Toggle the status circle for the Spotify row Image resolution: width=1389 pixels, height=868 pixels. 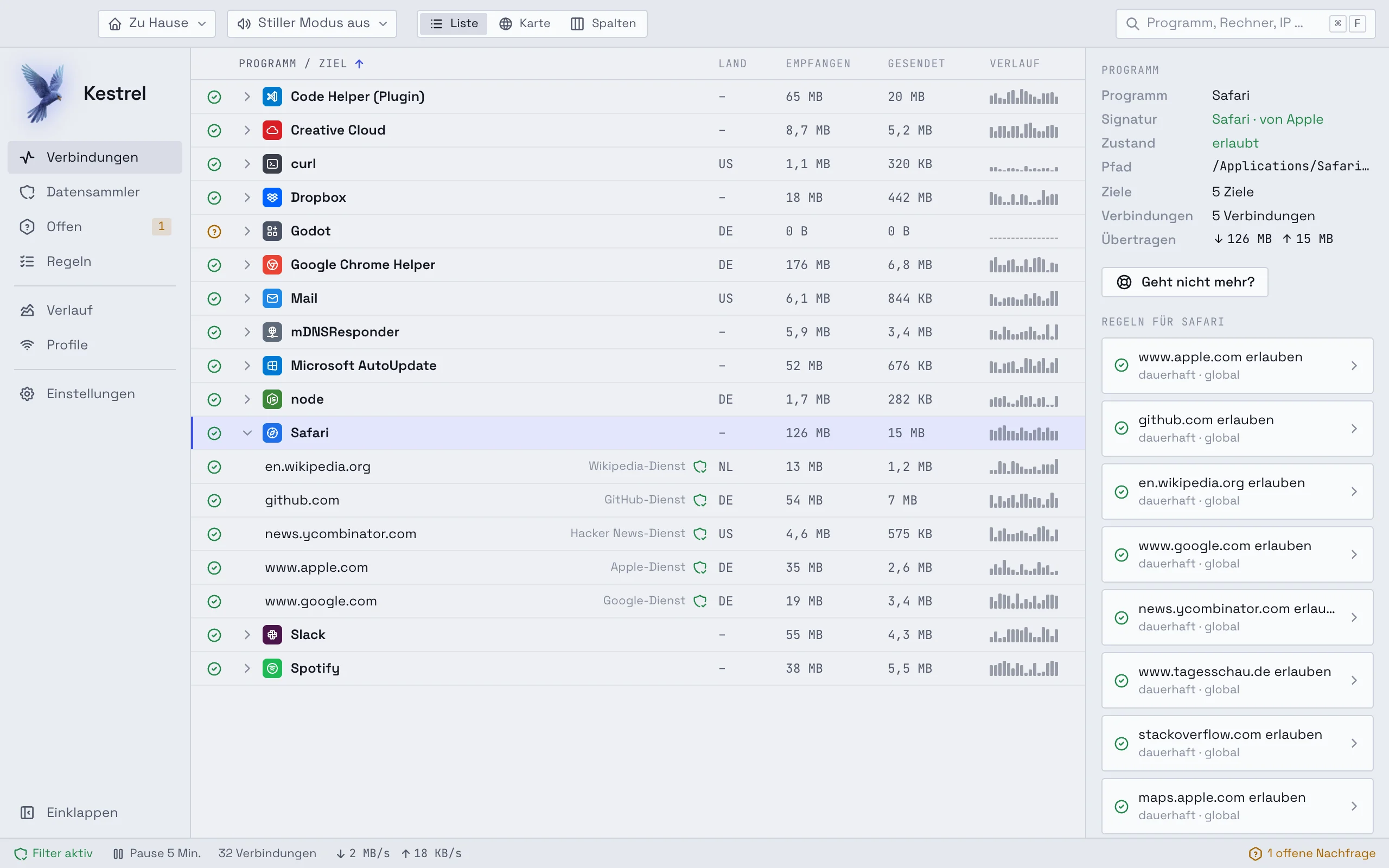[214, 669]
